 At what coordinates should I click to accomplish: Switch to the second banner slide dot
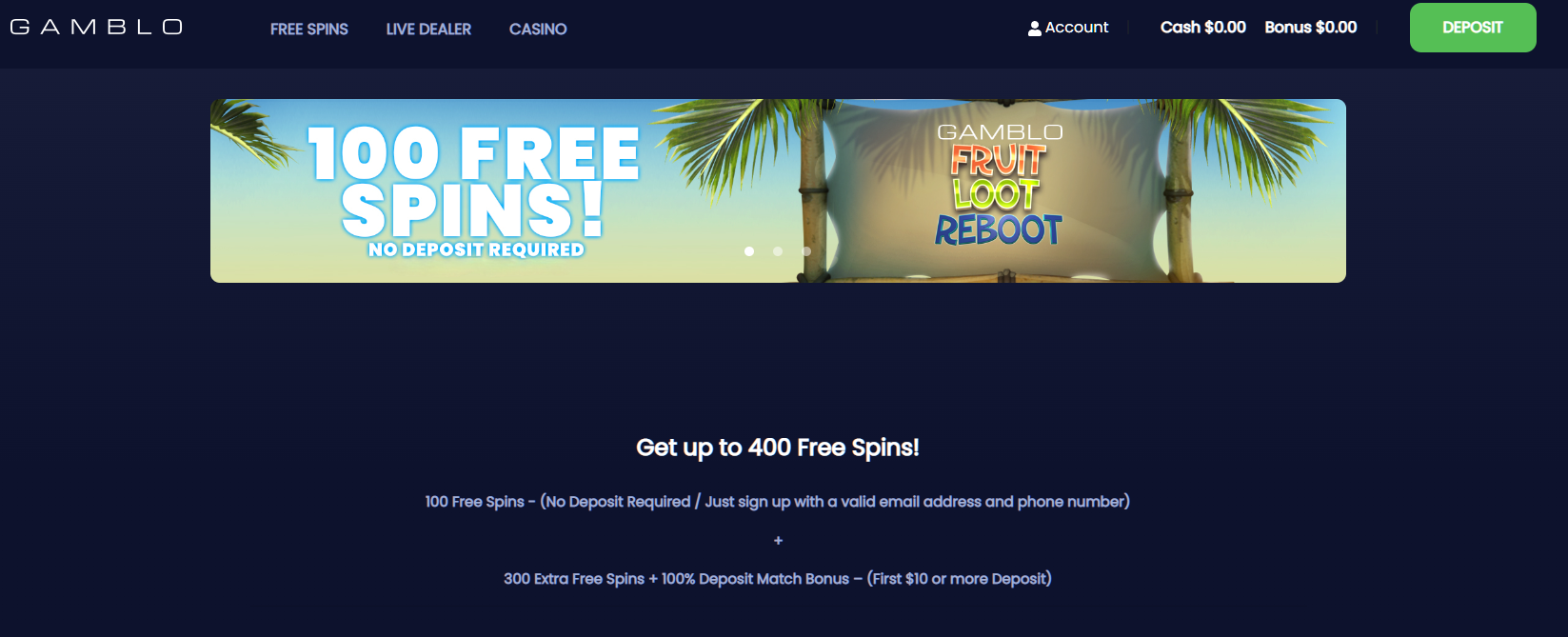[778, 251]
